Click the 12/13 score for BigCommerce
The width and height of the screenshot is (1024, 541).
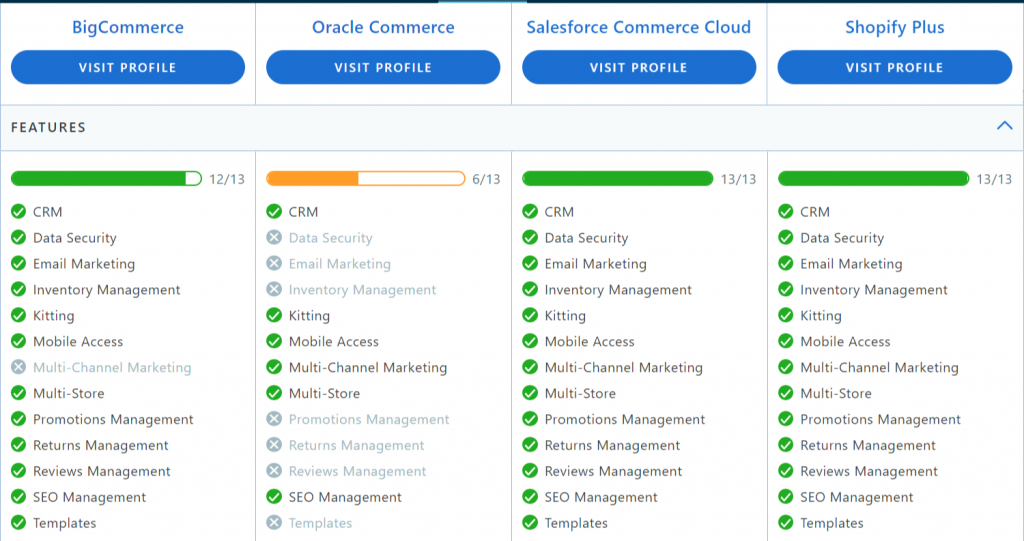point(227,179)
